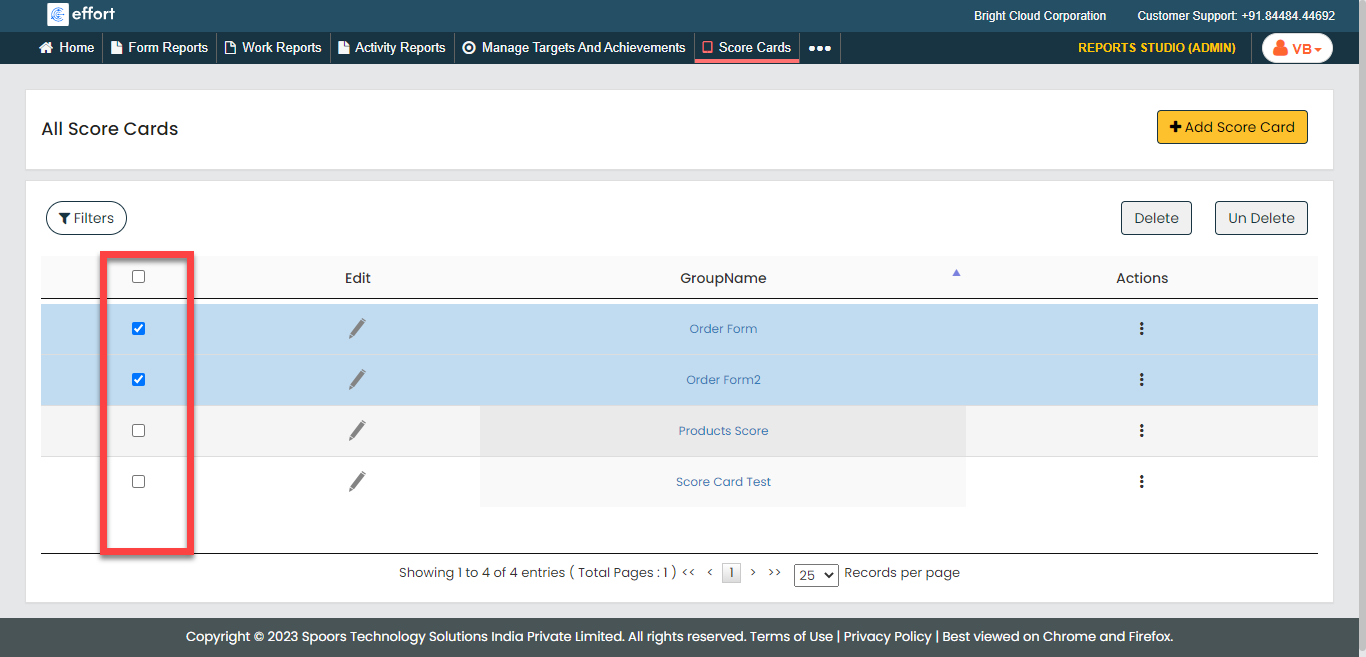Click the effort logo
The height and width of the screenshot is (657, 1366).
[x=82, y=15]
